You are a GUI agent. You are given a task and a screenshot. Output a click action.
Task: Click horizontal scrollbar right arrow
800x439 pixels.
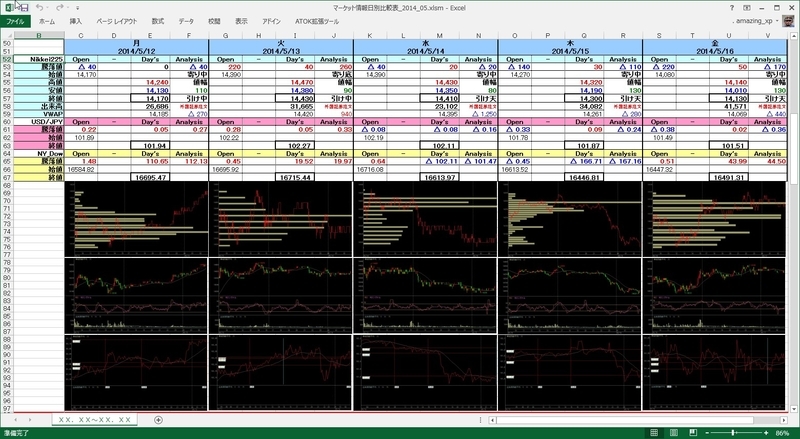click(784, 420)
